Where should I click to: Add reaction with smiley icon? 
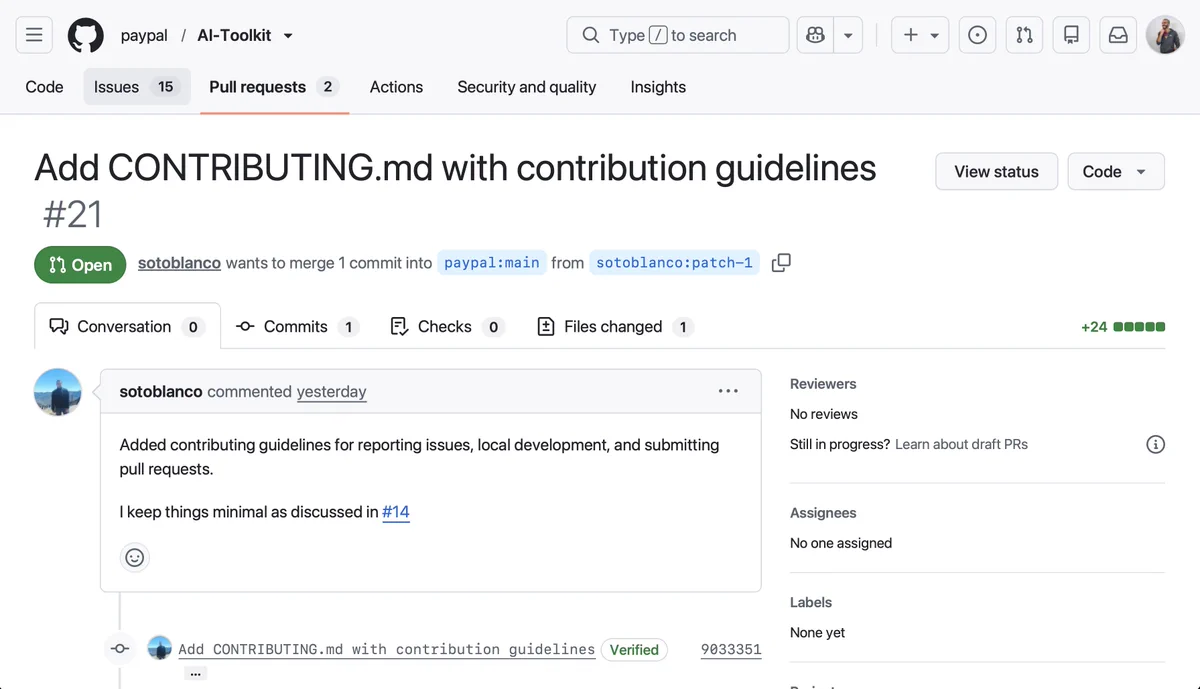(135, 557)
